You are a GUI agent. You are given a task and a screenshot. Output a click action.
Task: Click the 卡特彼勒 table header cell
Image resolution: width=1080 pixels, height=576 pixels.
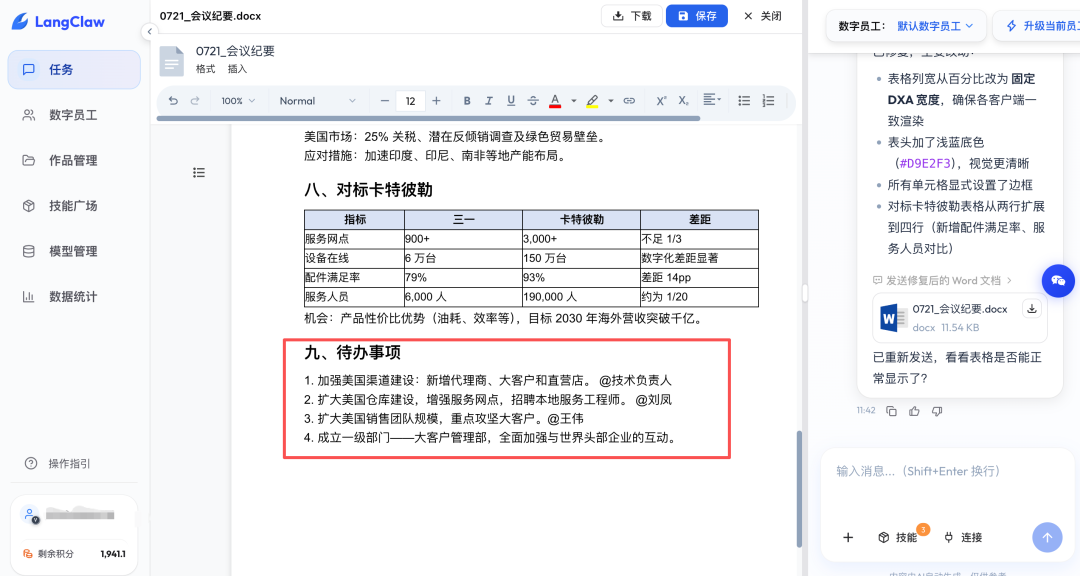pos(581,219)
